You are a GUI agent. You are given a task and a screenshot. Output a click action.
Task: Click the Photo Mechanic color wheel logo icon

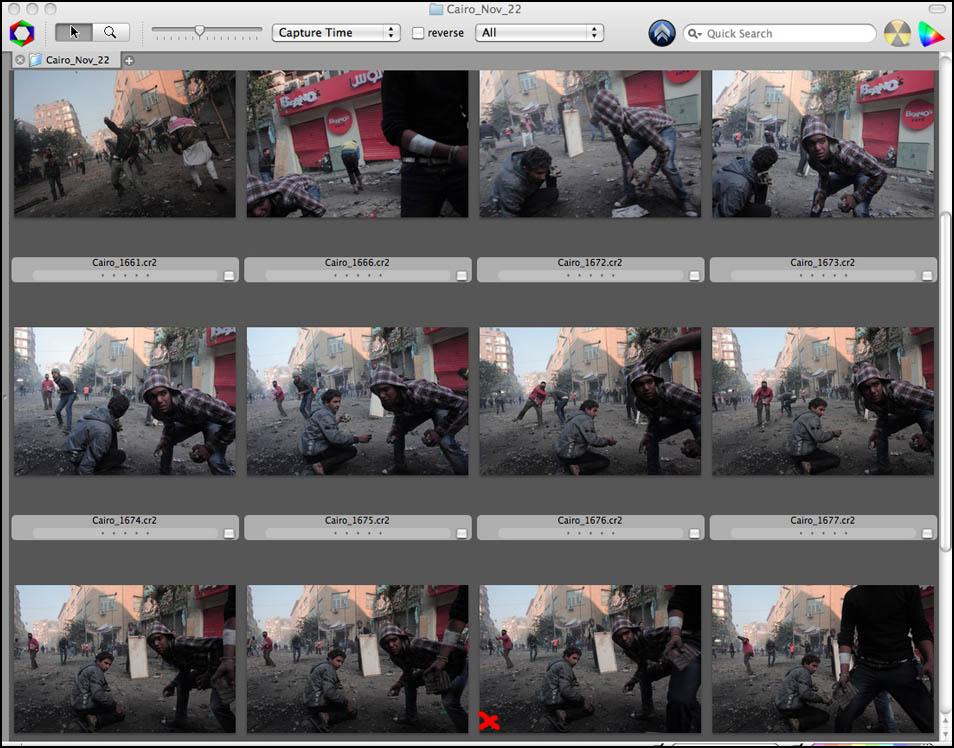pos(22,33)
